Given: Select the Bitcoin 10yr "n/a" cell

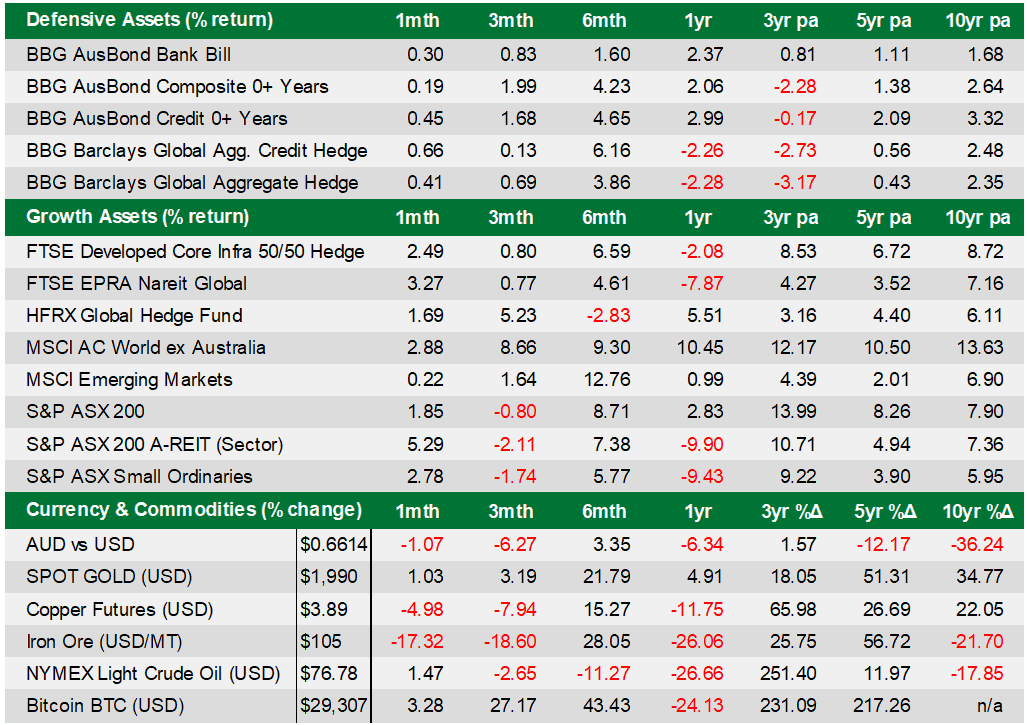Looking at the screenshot, I should pos(989,706).
